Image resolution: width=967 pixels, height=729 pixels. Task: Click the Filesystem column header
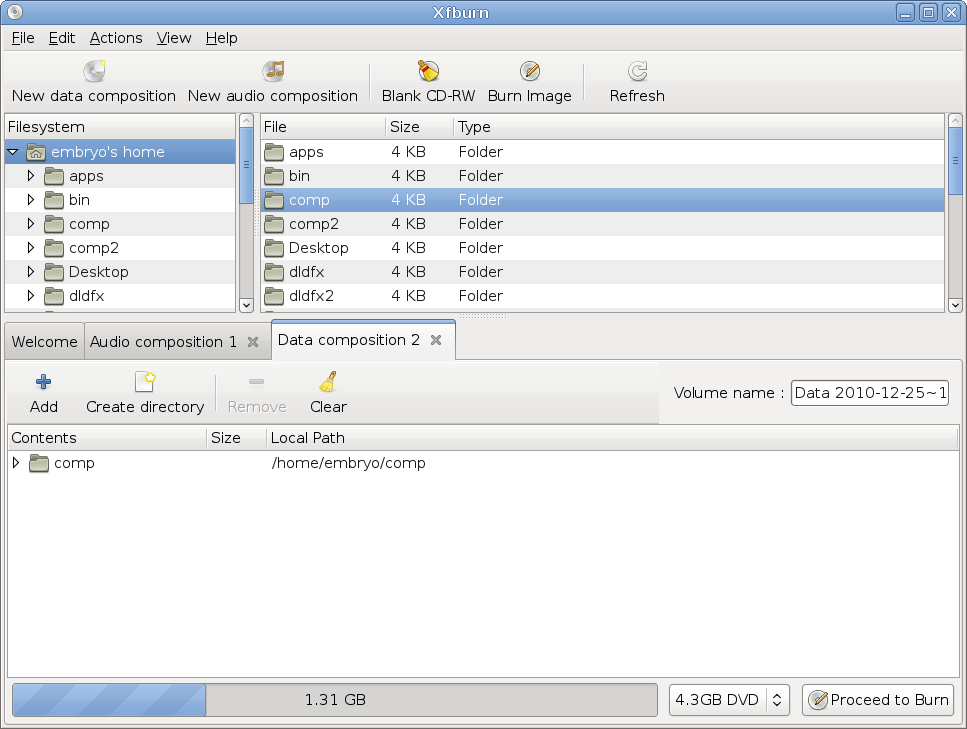point(120,127)
